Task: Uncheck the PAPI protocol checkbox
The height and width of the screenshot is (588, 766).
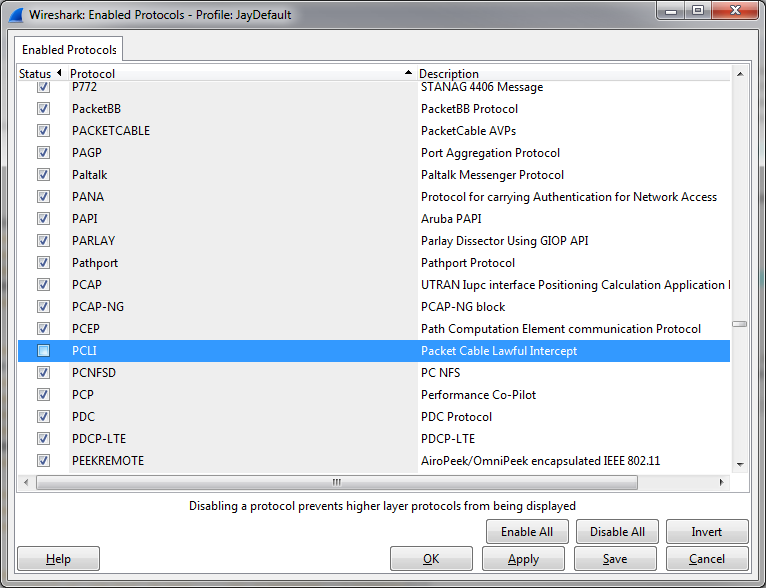Action: click(43, 218)
